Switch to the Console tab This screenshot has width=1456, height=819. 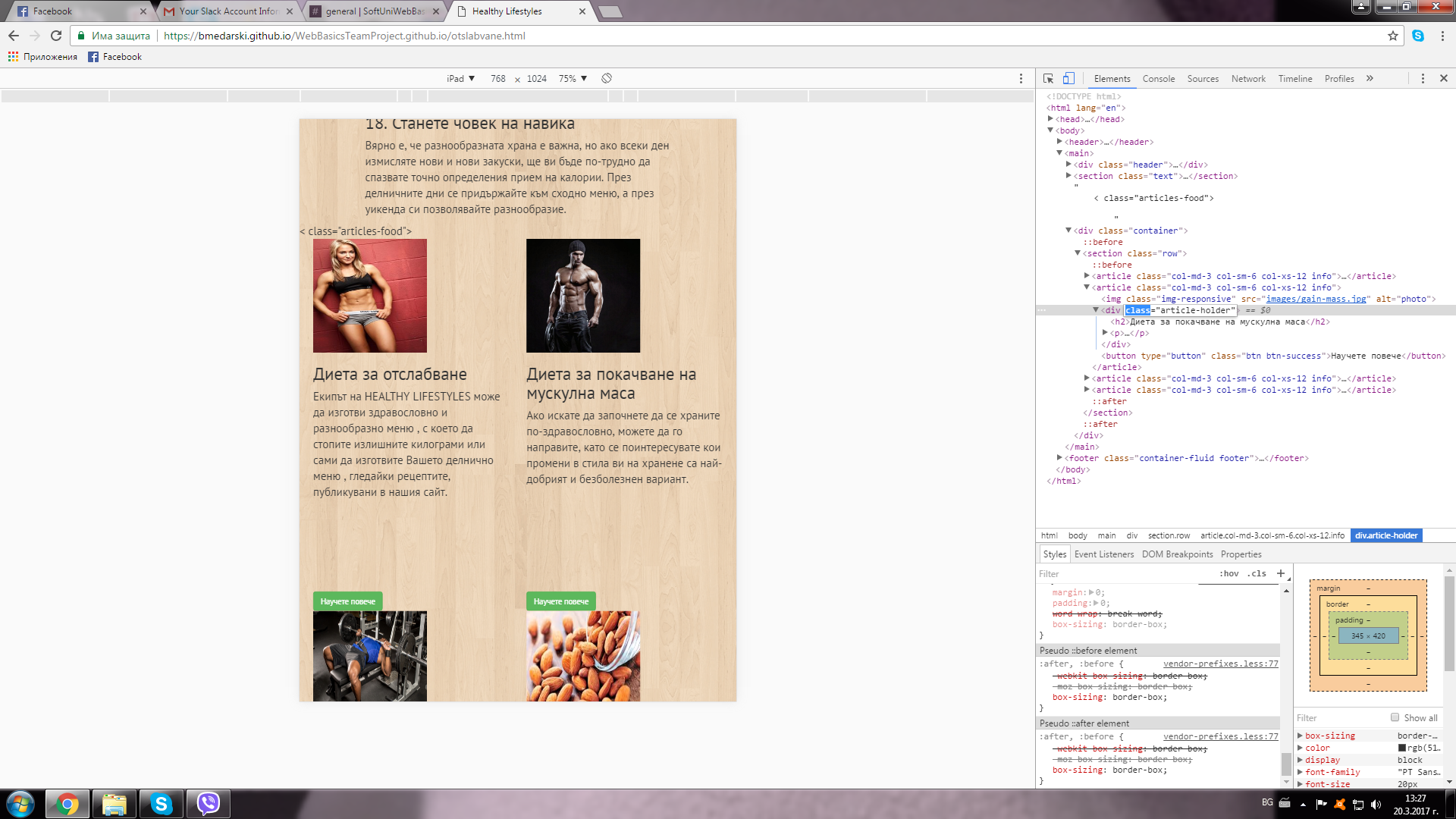tap(1158, 78)
